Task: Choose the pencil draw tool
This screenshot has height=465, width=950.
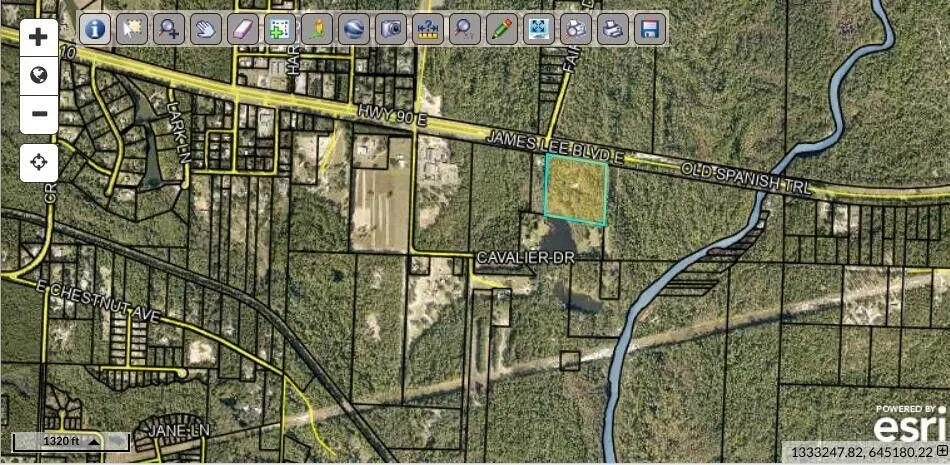Action: click(x=502, y=29)
